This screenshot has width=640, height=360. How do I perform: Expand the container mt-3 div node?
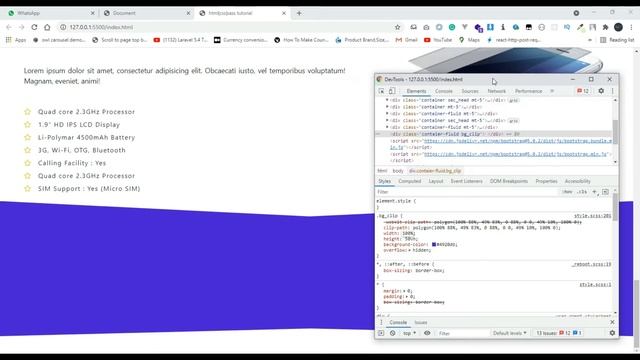pos(387,107)
